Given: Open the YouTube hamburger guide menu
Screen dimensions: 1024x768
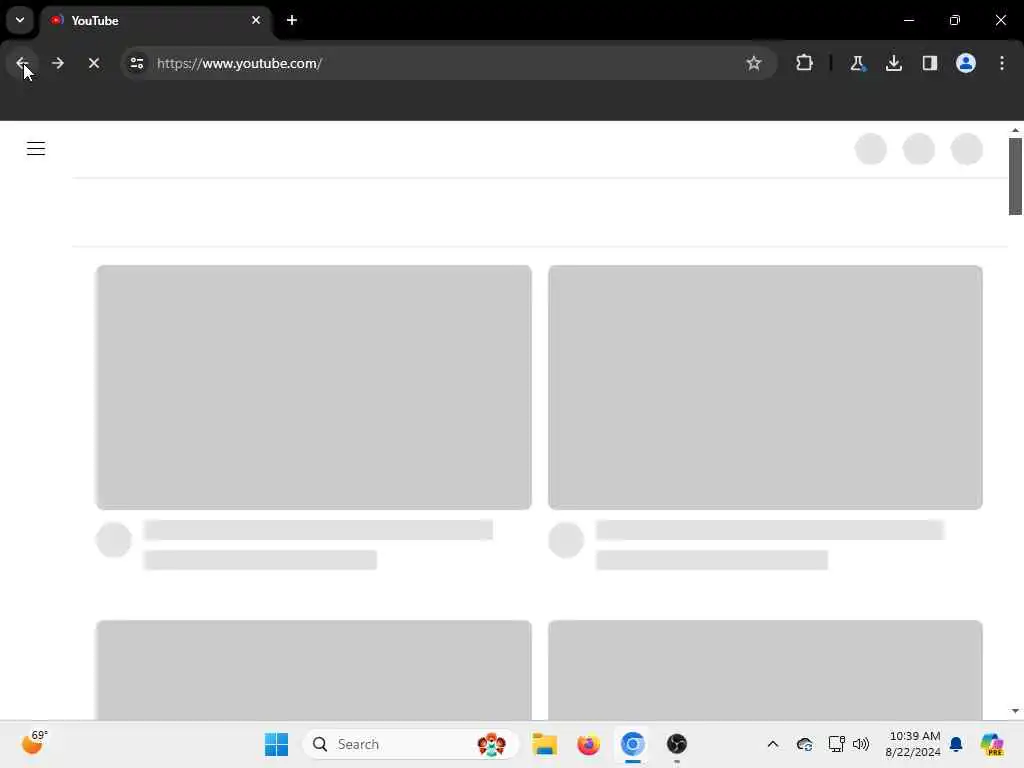Looking at the screenshot, I should tap(36, 149).
